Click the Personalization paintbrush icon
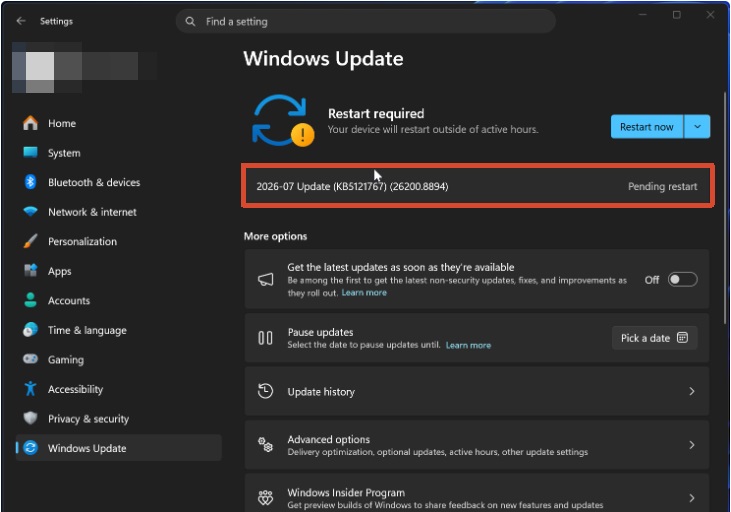Image resolution: width=731 pixels, height=512 pixels. [x=30, y=241]
